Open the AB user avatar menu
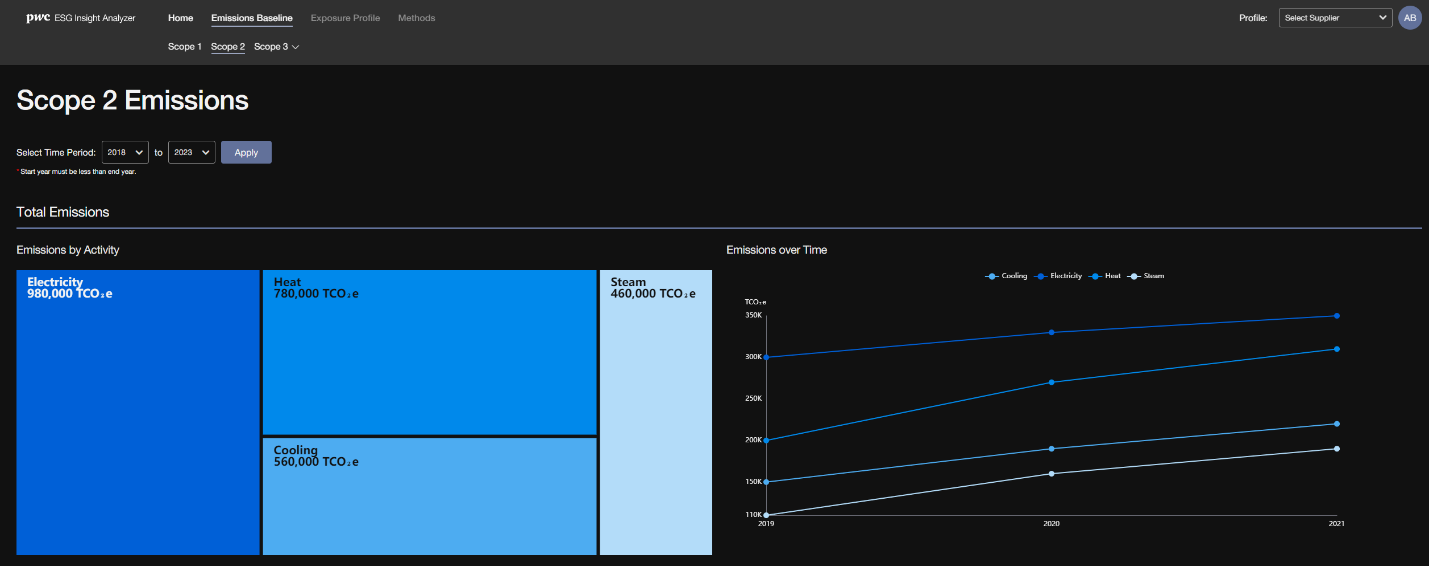This screenshot has width=1429, height=566. click(1410, 18)
